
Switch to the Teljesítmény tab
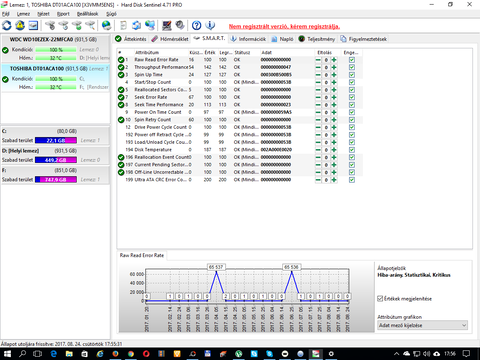317,39
